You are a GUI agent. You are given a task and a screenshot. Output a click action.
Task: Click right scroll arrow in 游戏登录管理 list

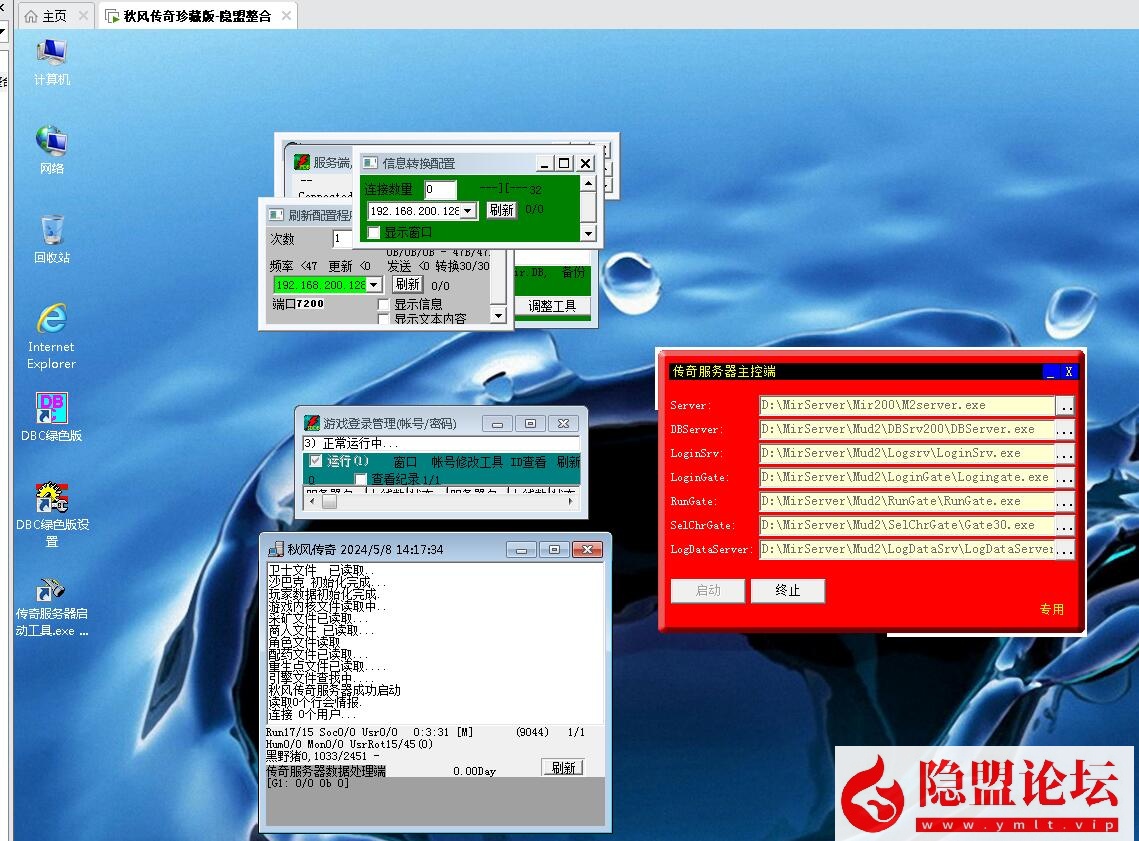[x=570, y=501]
